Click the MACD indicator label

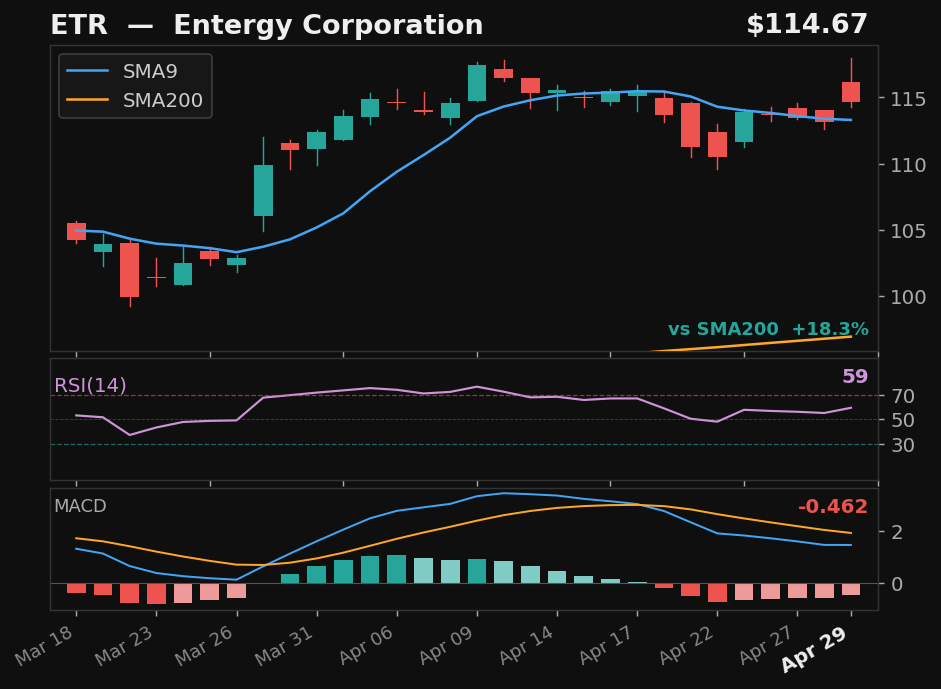[x=80, y=507]
